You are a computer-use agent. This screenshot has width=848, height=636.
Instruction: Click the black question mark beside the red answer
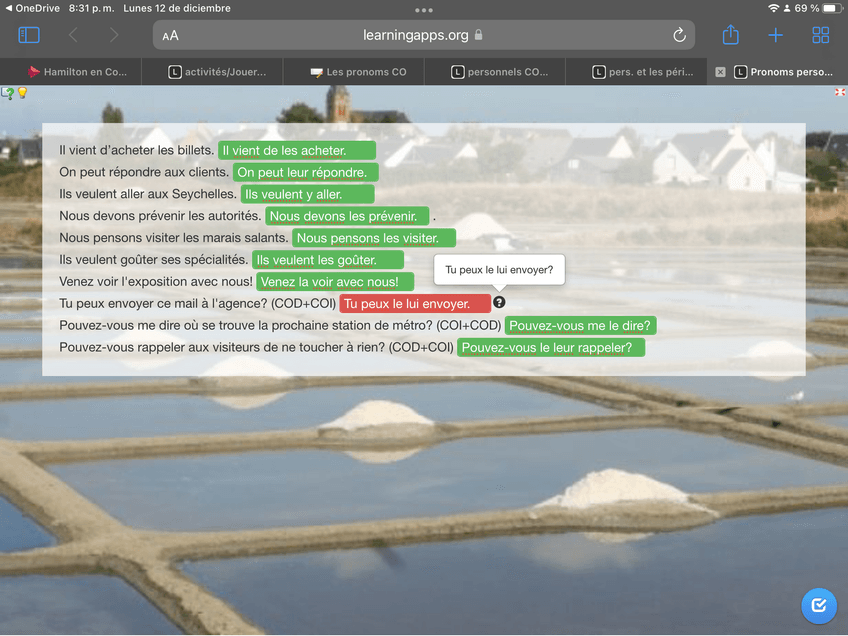pos(499,302)
